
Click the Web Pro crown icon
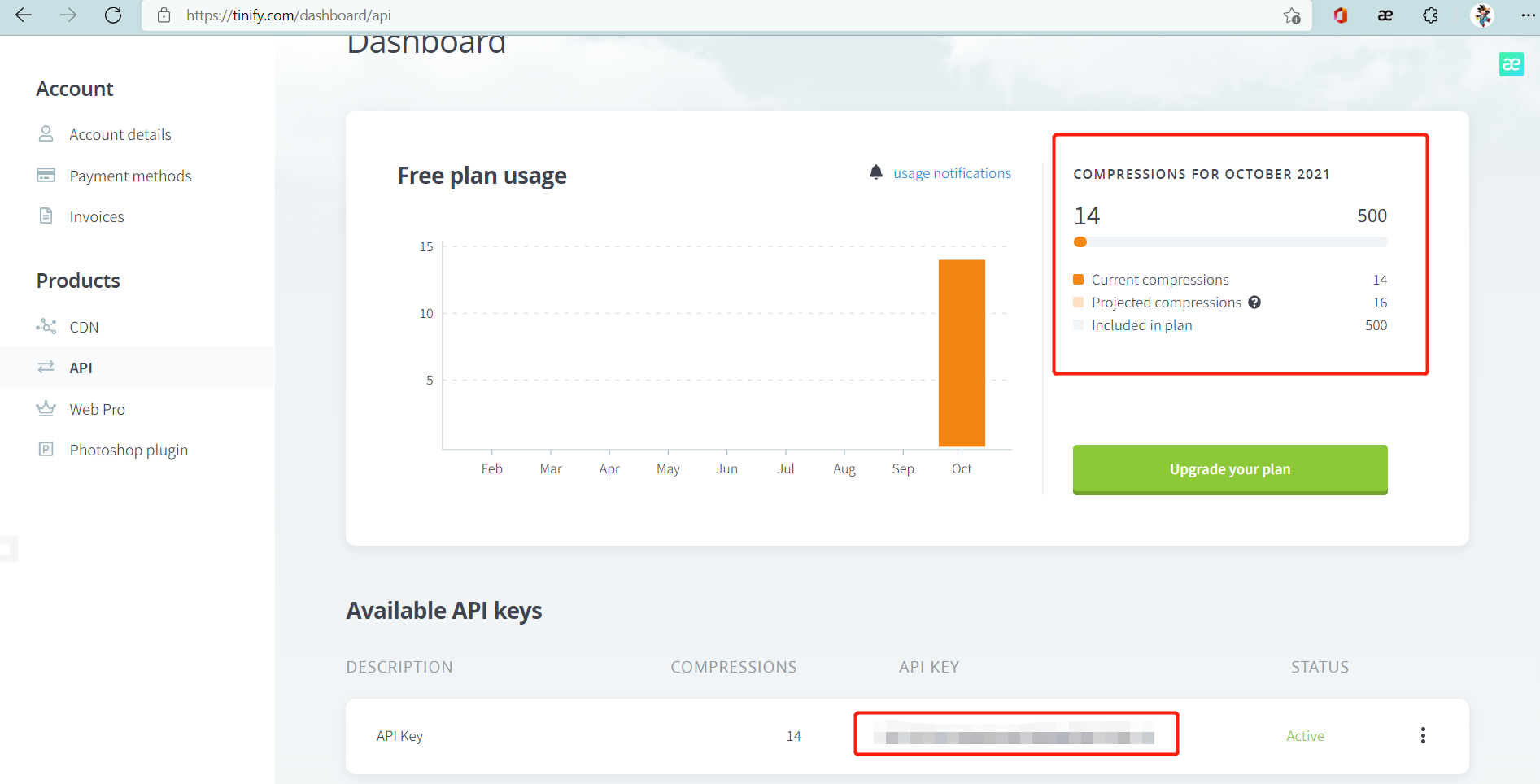46,408
